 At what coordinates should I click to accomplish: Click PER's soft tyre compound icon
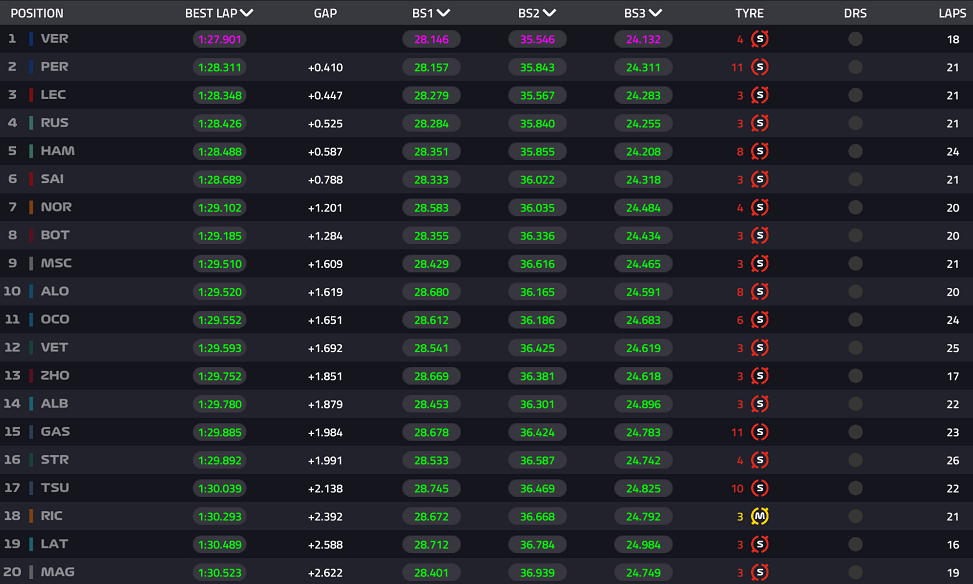point(760,67)
